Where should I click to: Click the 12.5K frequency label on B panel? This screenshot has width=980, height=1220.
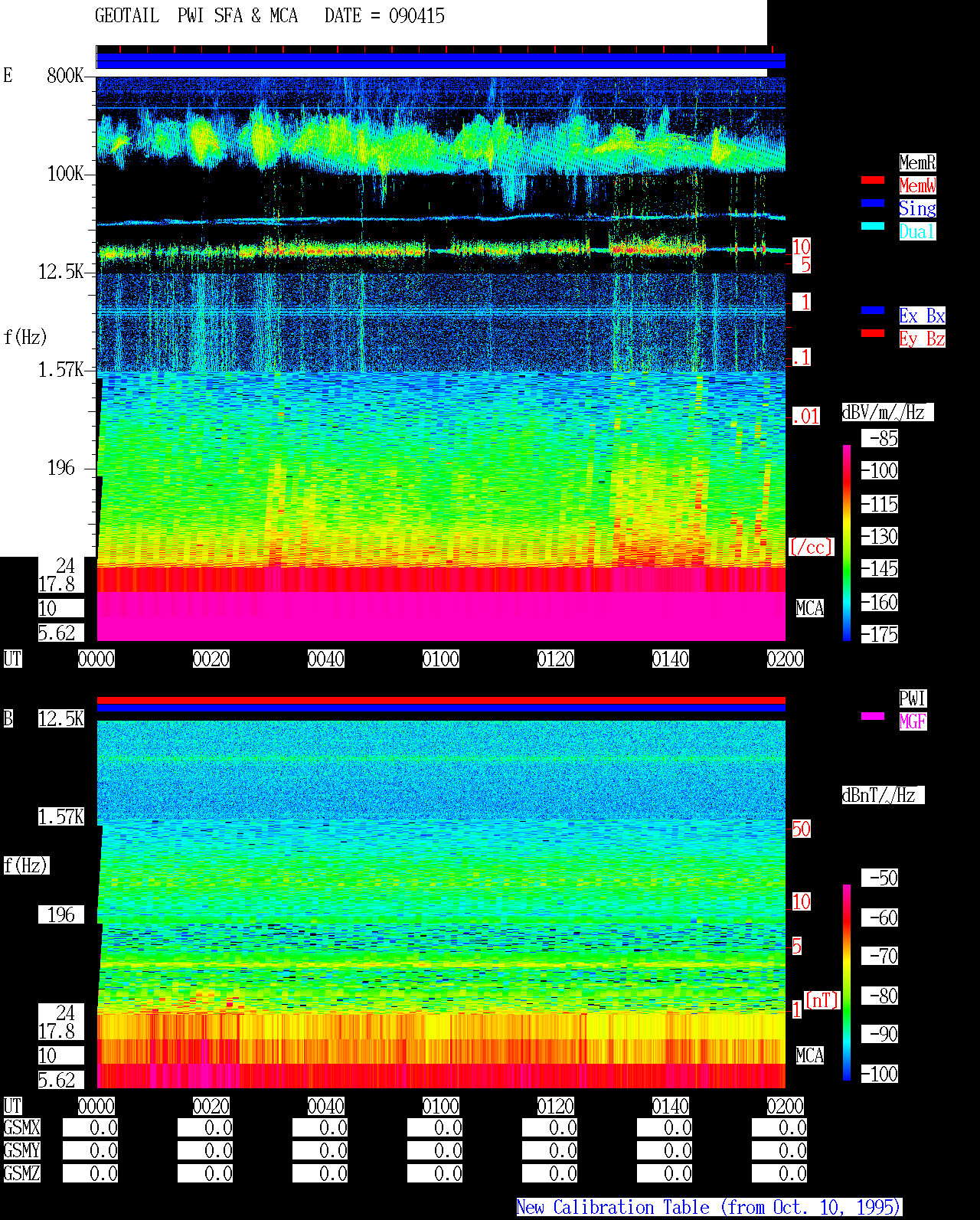pos(61,718)
